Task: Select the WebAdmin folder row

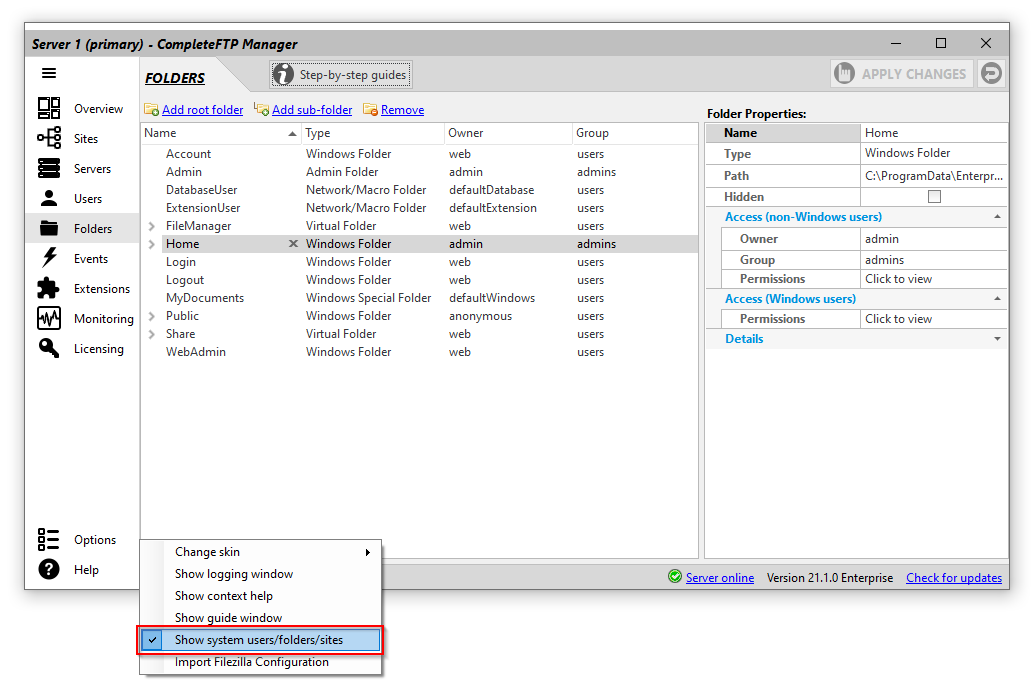Action: click(x=420, y=352)
